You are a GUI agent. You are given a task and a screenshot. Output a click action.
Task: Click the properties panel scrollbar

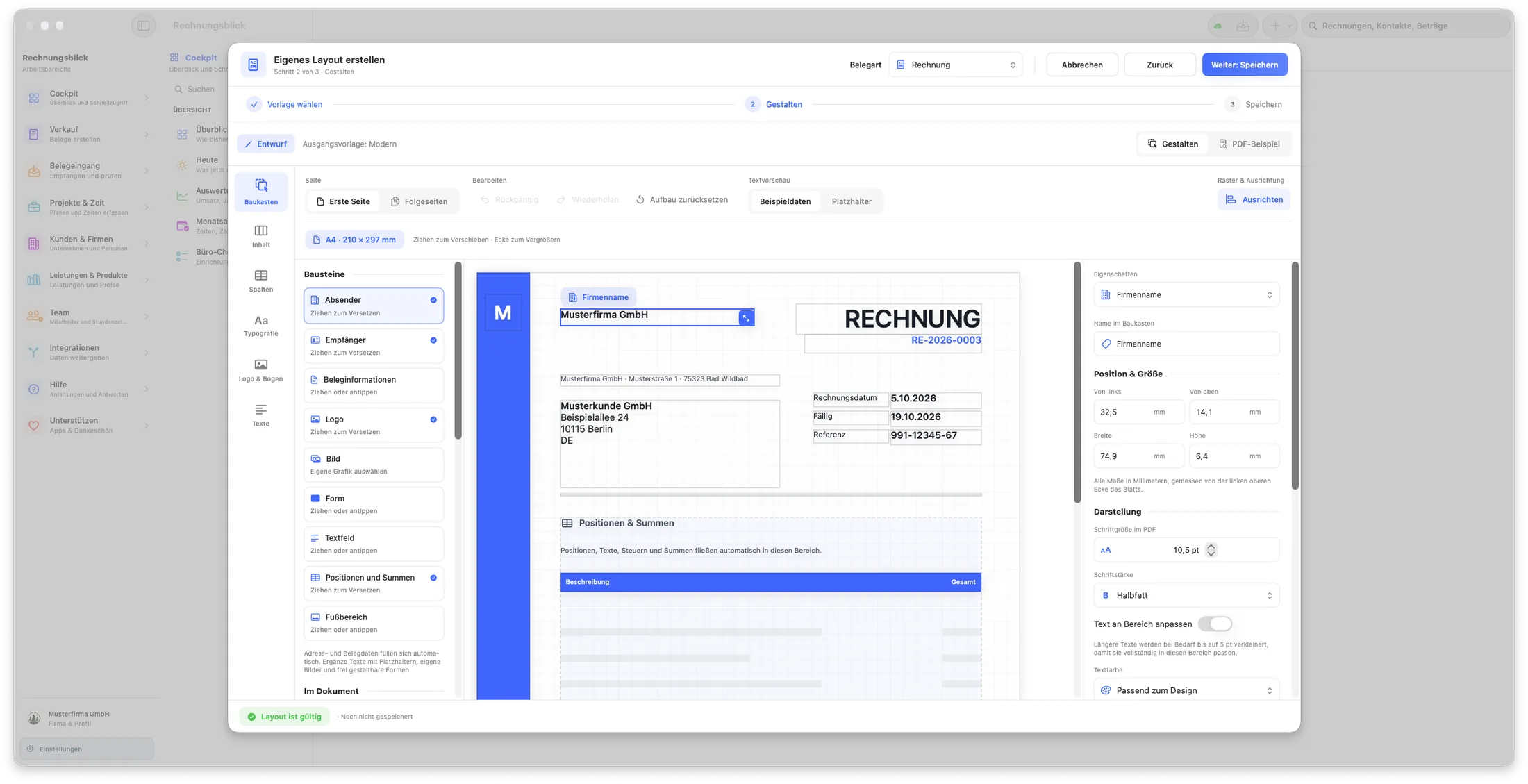coord(1295,376)
